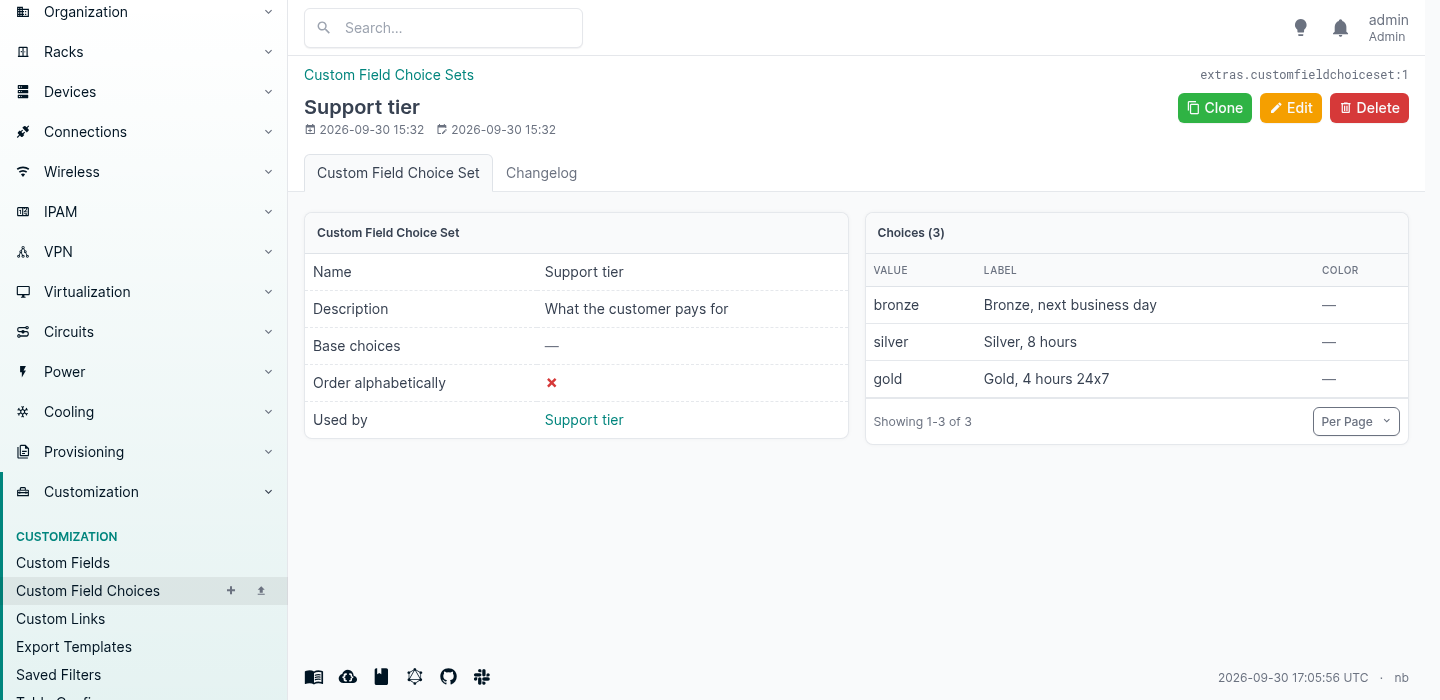1440x700 pixels.
Task: Open Custom Field Choices sidebar item
Action: (88, 591)
